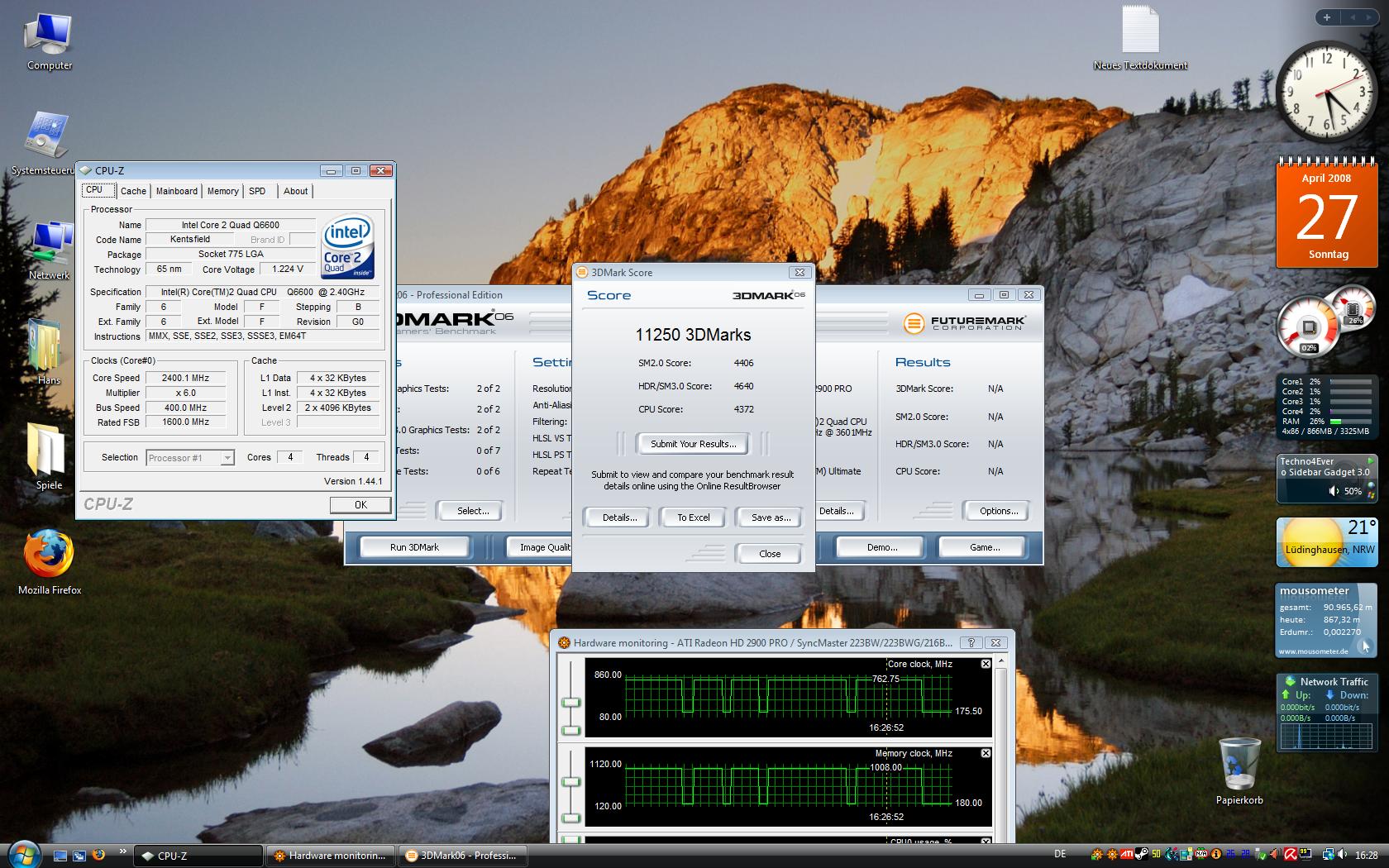Click the ATI icon in the system tray
1389x868 pixels.
click(1126, 855)
